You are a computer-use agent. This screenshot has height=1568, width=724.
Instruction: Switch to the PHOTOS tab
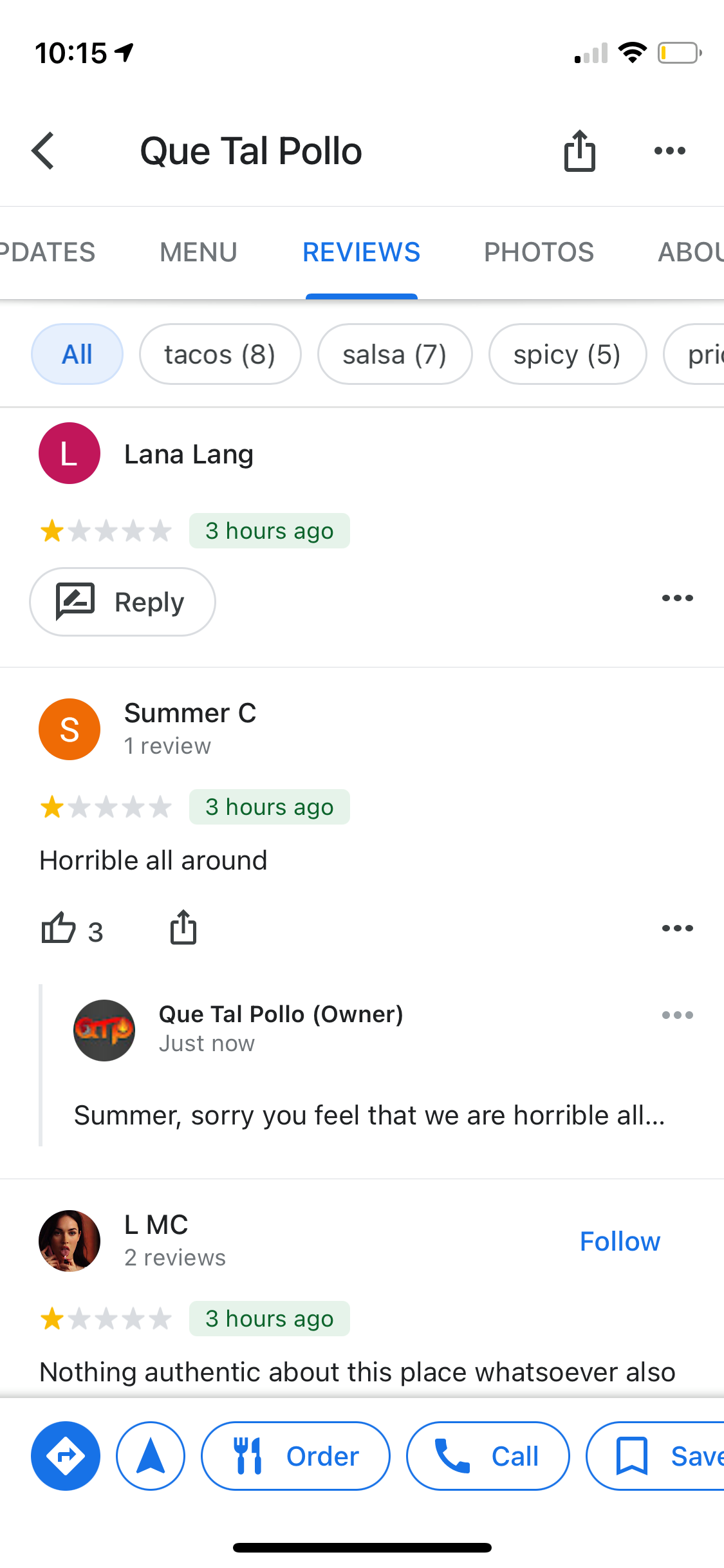click(x=539, y=252)
